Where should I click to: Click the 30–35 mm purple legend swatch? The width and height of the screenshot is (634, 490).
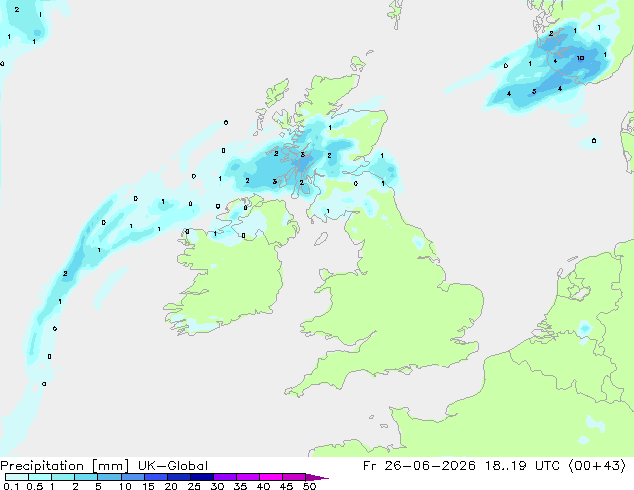tap(224, 477)
